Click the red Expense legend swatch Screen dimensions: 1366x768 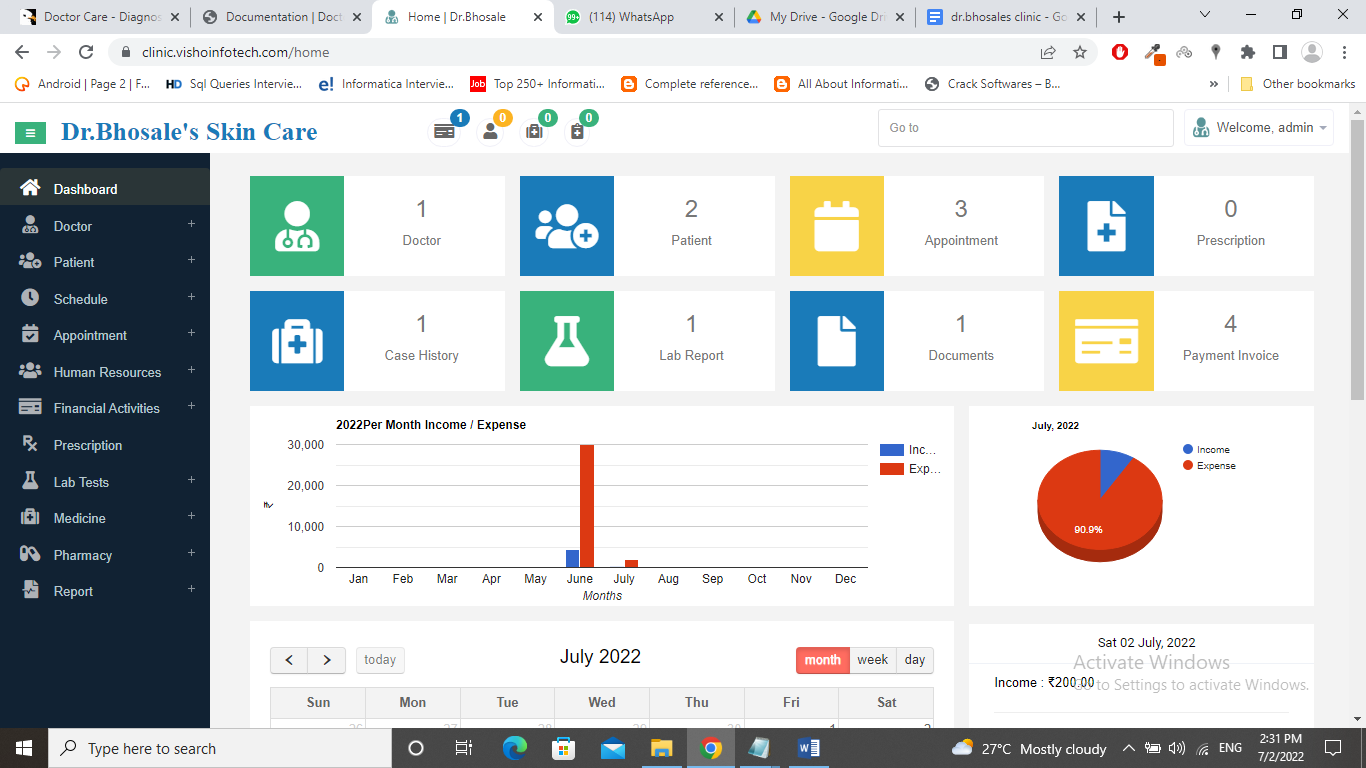(891, 469)
